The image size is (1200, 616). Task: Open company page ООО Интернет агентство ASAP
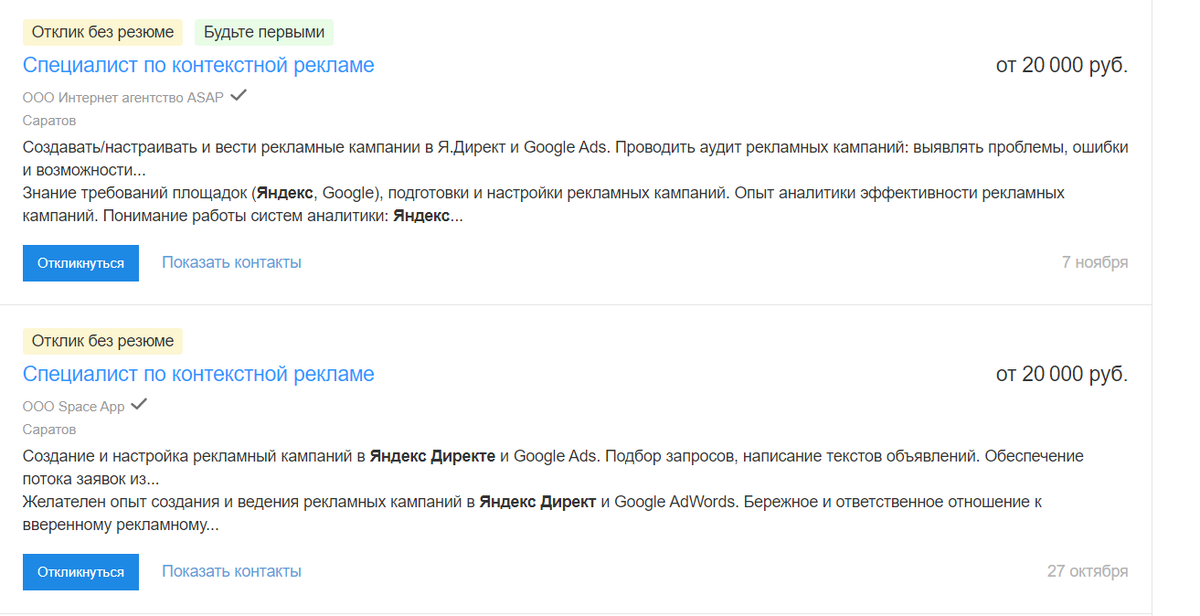coord(122,98)
